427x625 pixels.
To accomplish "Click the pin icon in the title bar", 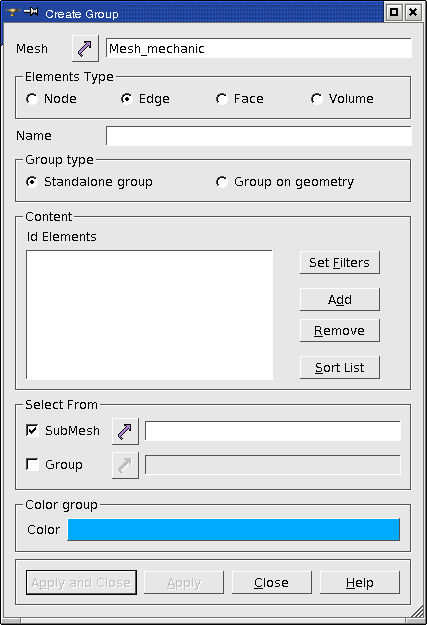I will (31, 12).
